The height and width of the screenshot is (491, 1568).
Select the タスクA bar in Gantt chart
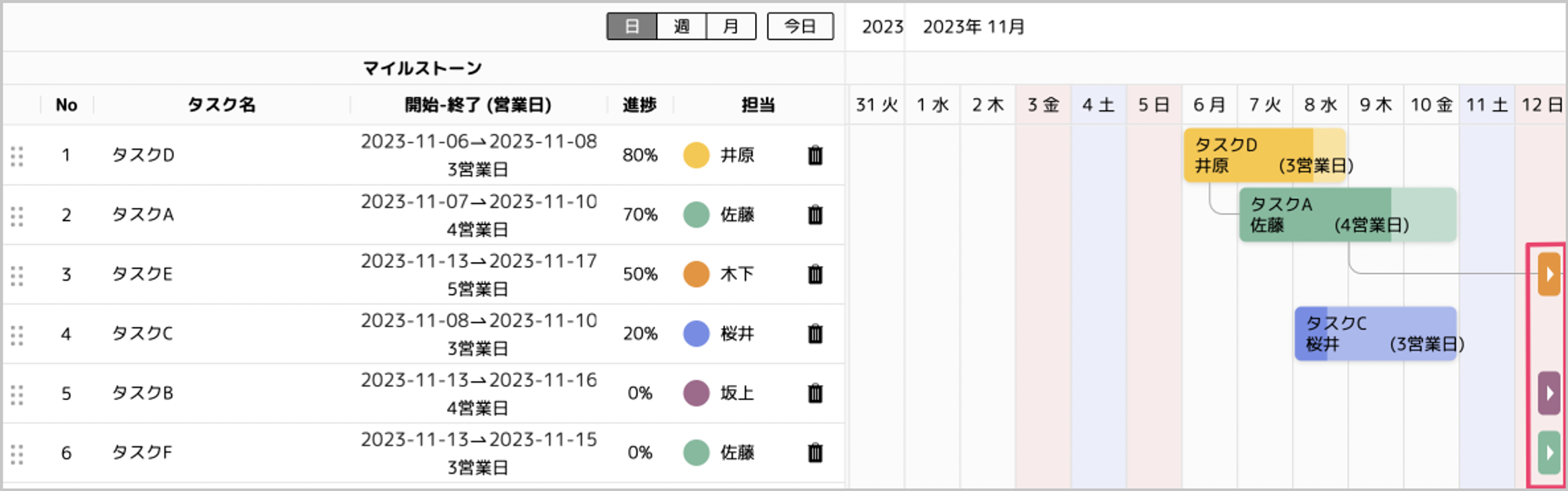[x=1348, y=215]
